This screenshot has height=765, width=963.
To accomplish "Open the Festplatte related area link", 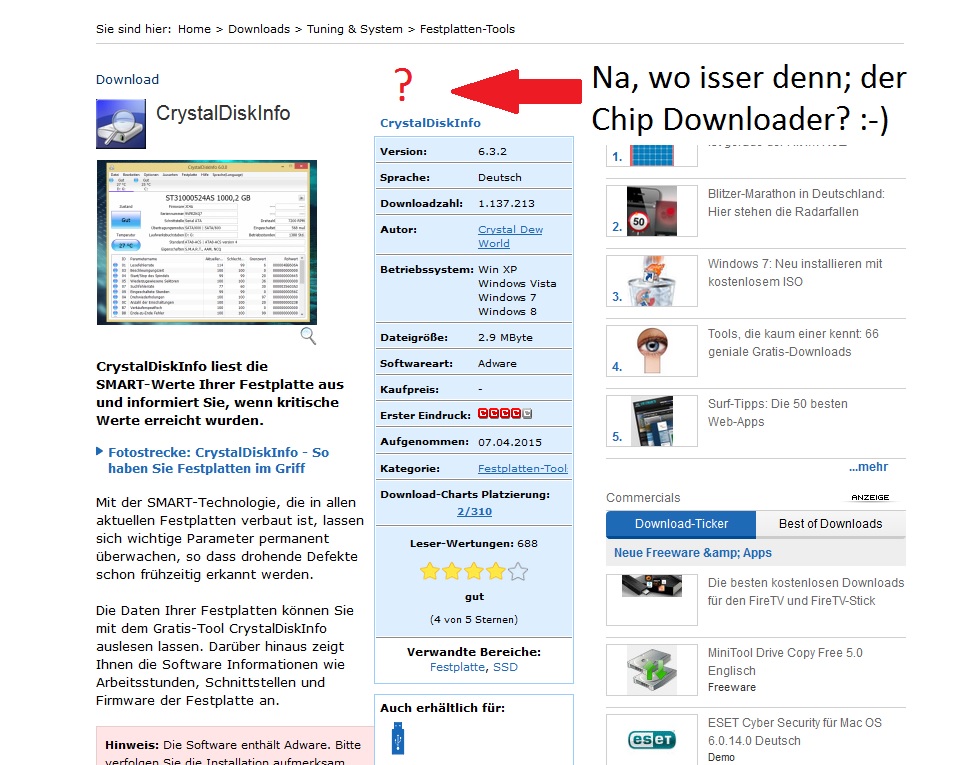I will (x=457, y=667).
